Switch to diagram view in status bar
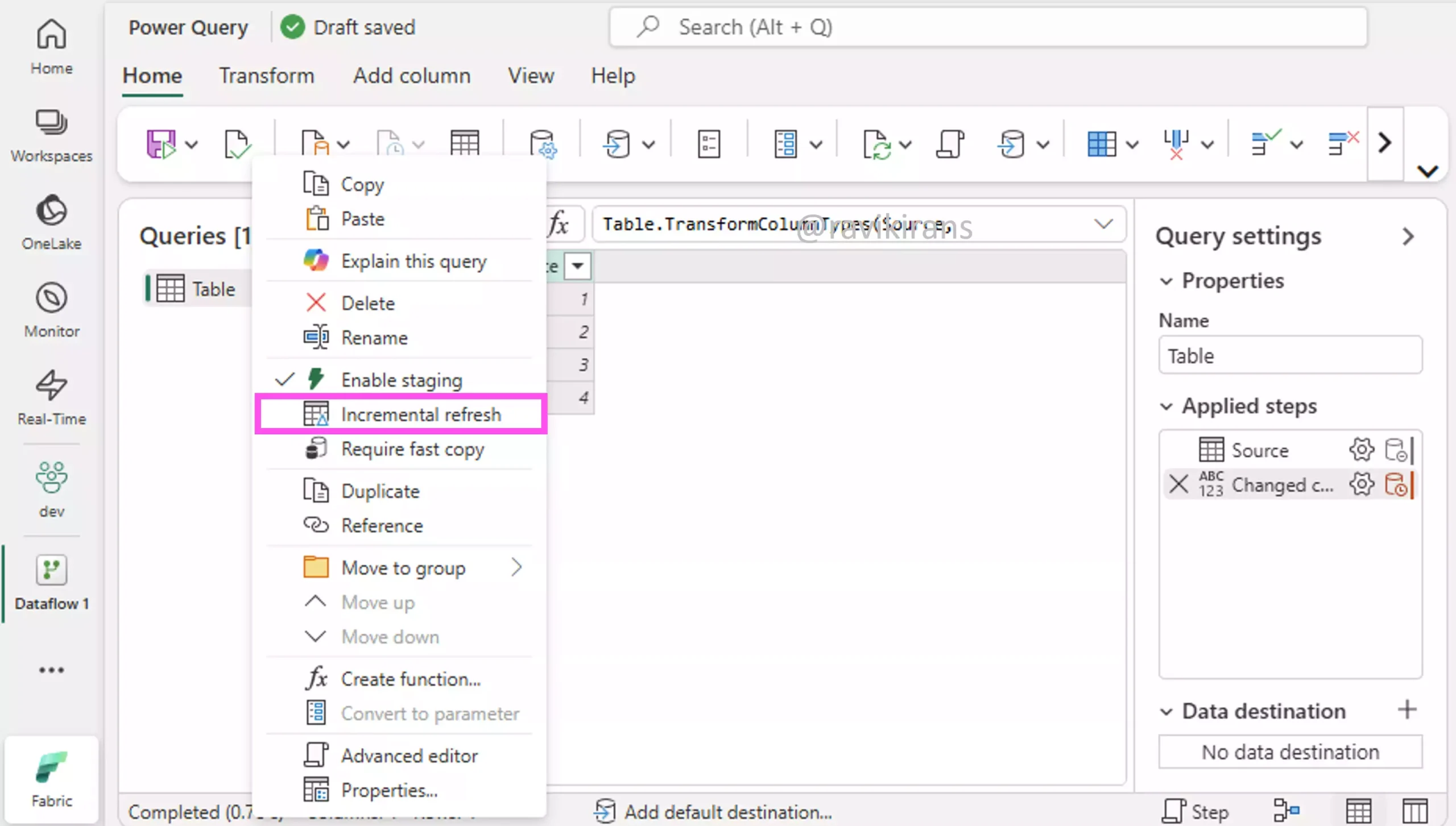This screenshot has width=1456, height=826. (1287, 810)
